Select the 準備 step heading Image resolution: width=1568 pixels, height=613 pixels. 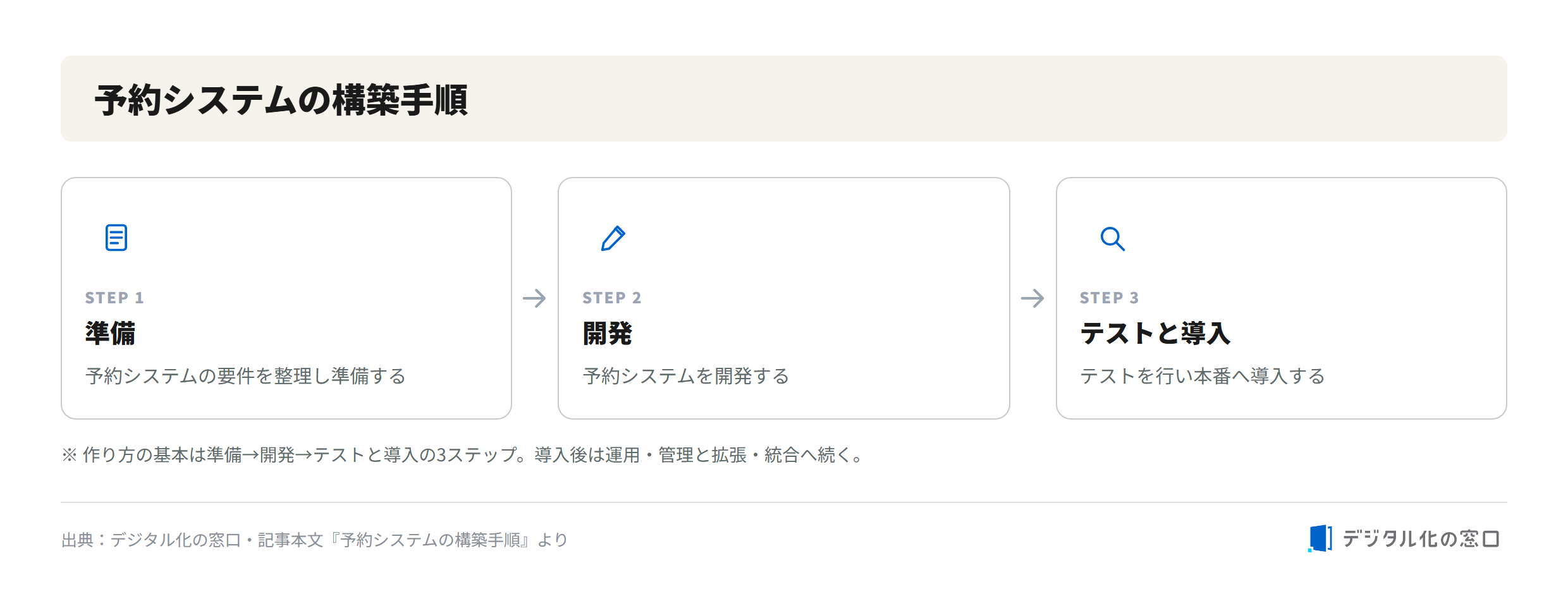[x=110, y=333]
